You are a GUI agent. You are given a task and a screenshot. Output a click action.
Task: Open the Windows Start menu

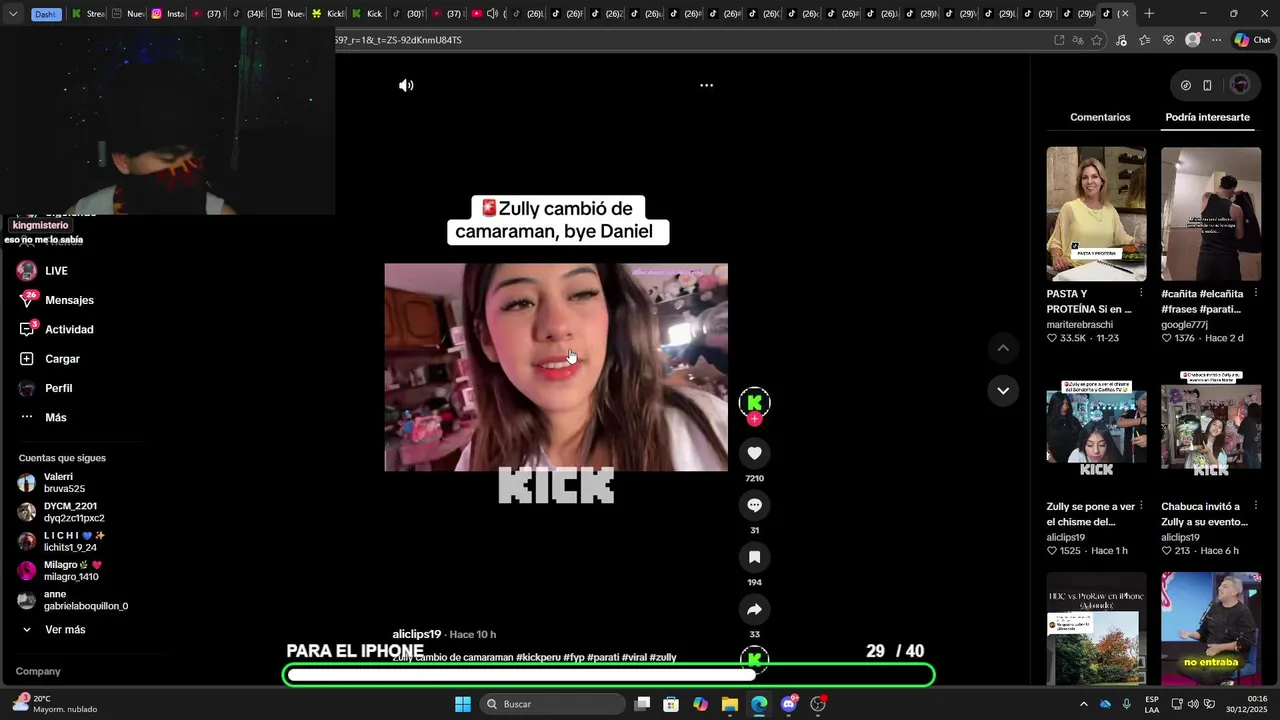pos(463,704)
